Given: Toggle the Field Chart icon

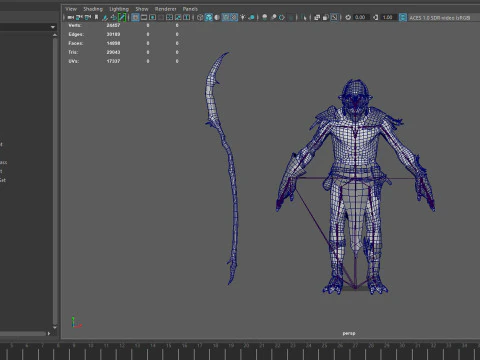Looking at the screenshot, I should pos(170,17).
